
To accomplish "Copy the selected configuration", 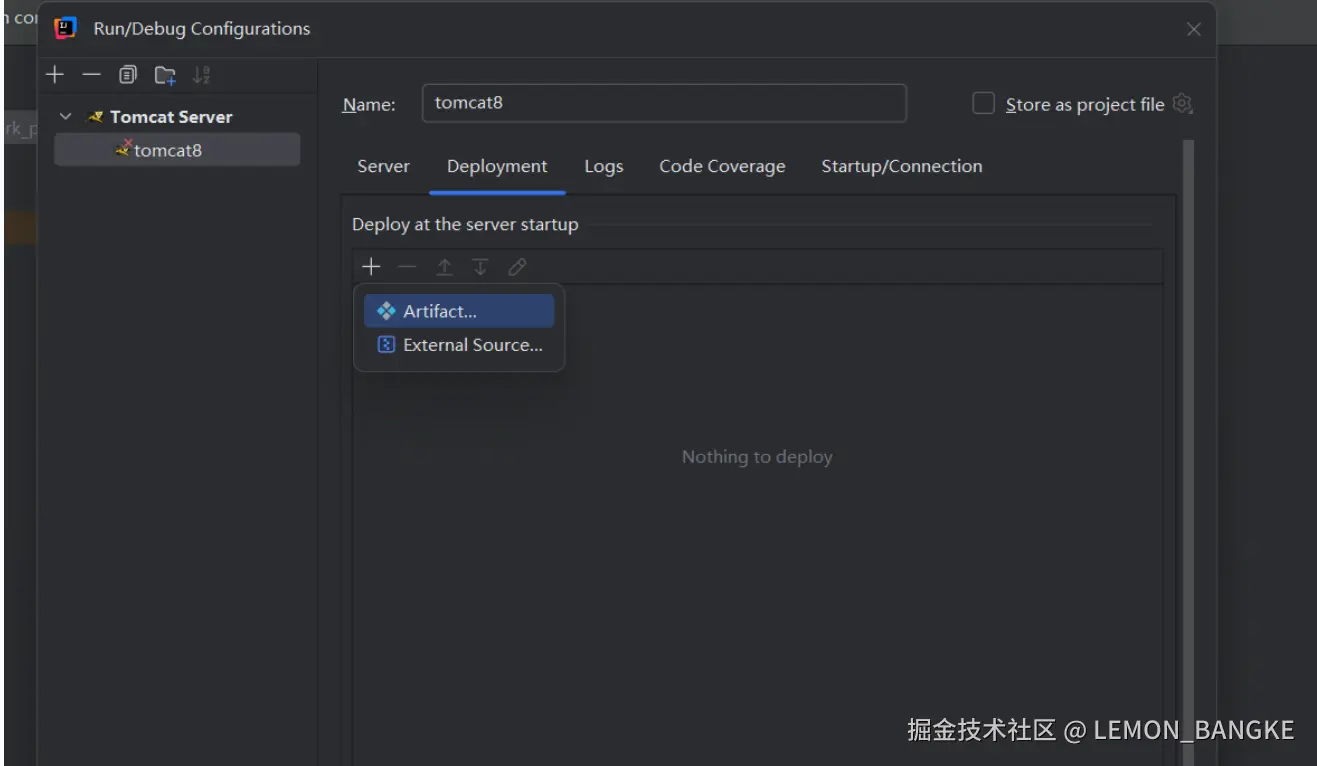I will [x=128, y=75].
